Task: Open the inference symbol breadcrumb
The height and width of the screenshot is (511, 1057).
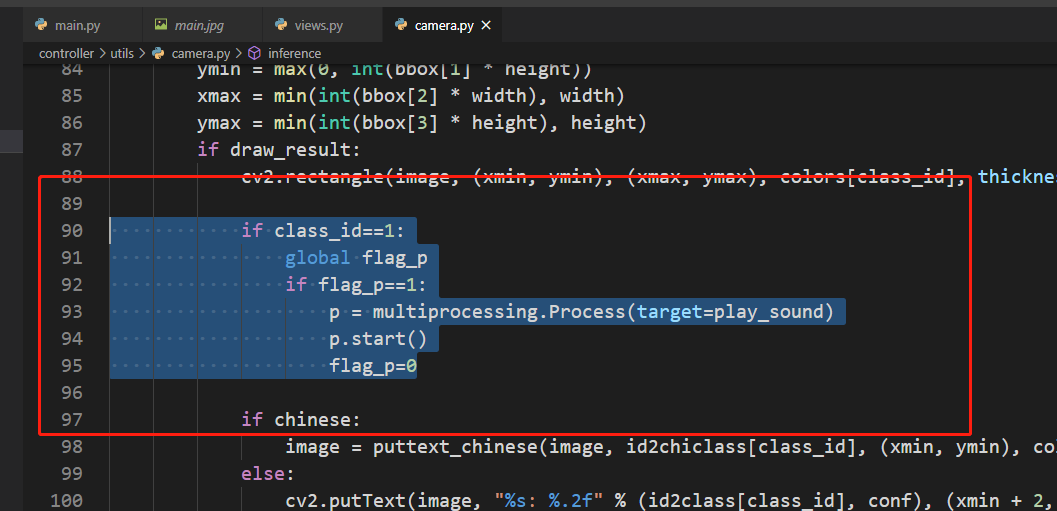Action: (x=295, y=53)
